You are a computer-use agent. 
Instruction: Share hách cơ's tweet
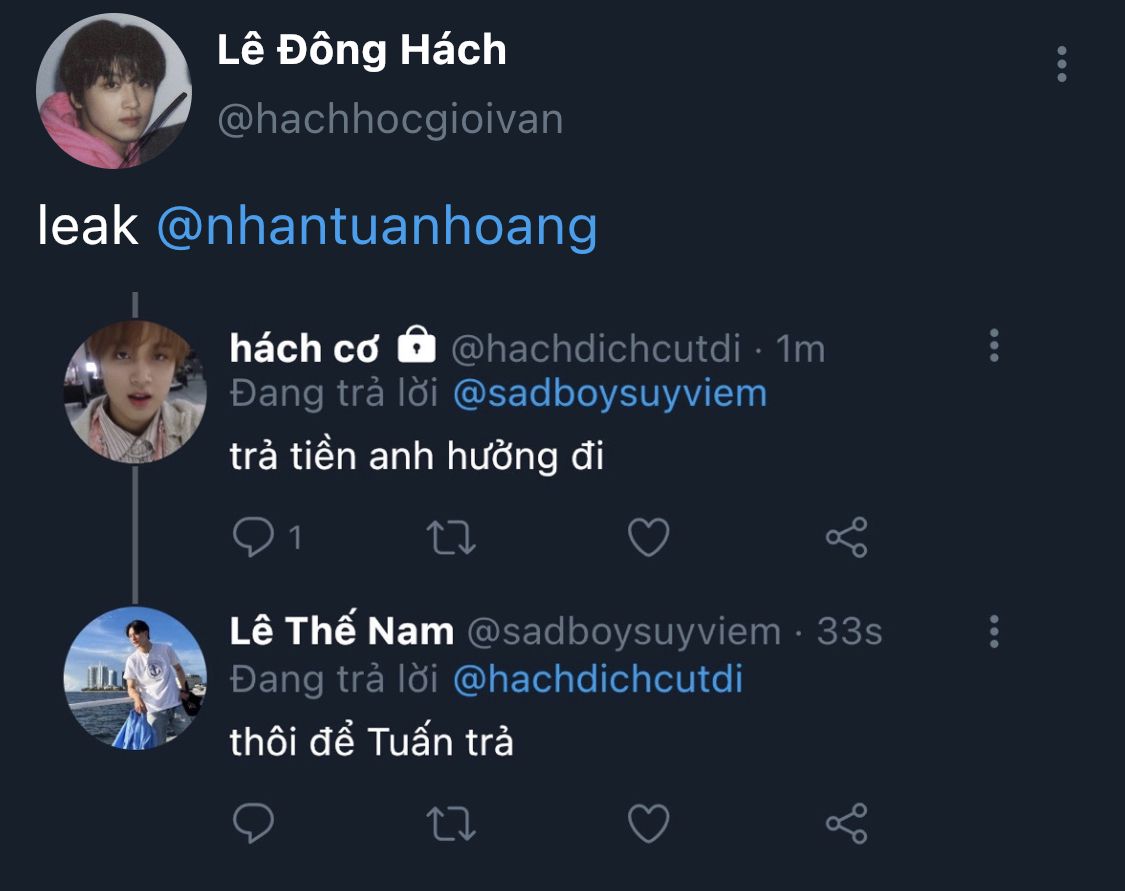tap(846, 538)
